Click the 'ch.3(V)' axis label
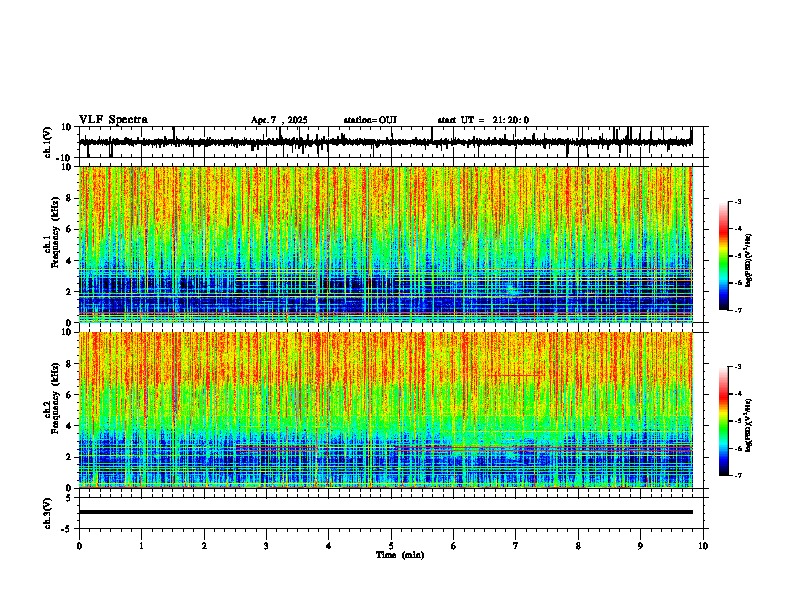 [48, 513]
